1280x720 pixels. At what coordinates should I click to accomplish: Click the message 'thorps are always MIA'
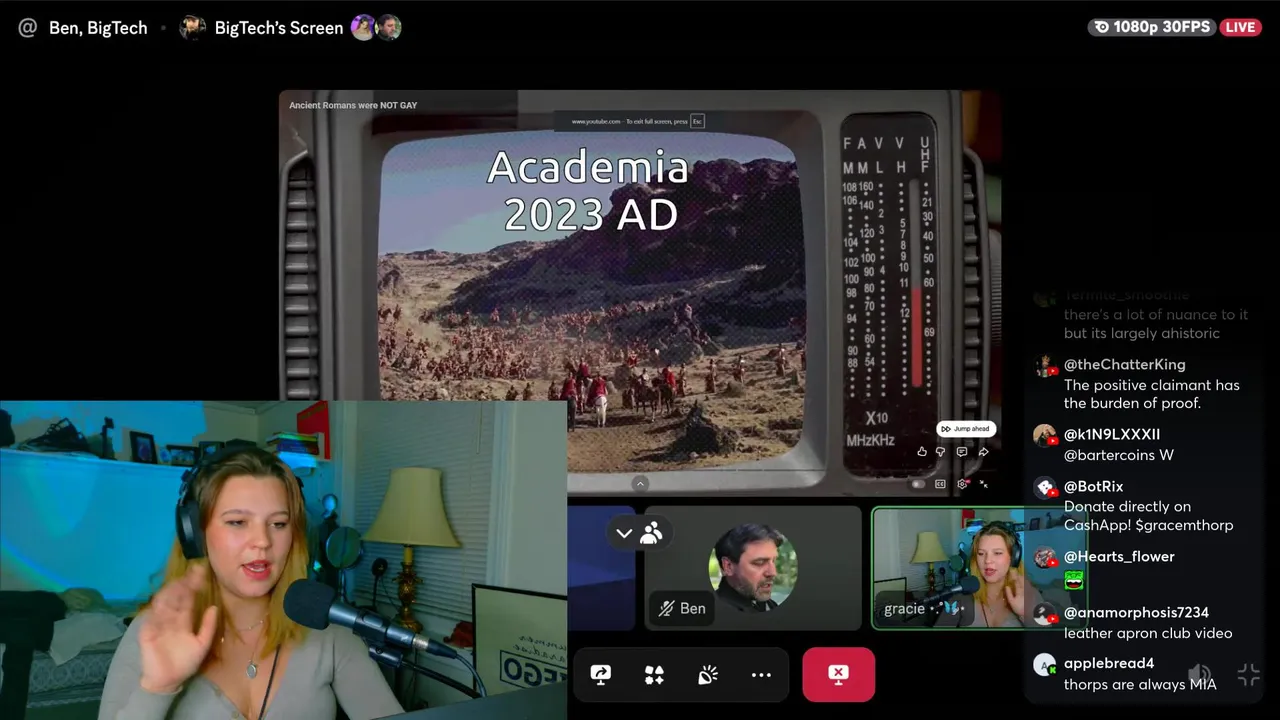tap(1140, 685)
